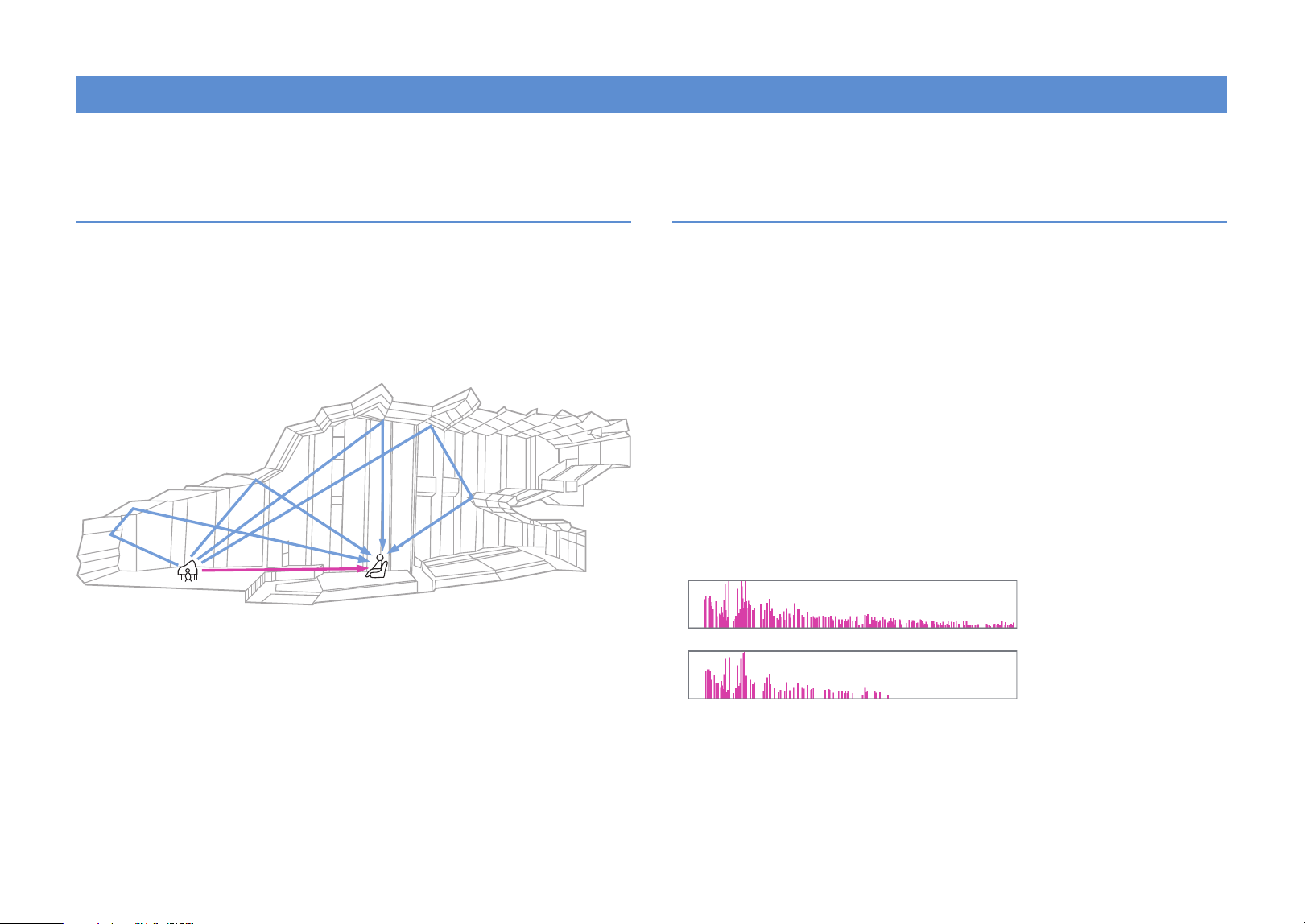Screen dimensions: 1305x924
Task: Click the magenta direct sound arrow
Action: [x=283, y=569]
